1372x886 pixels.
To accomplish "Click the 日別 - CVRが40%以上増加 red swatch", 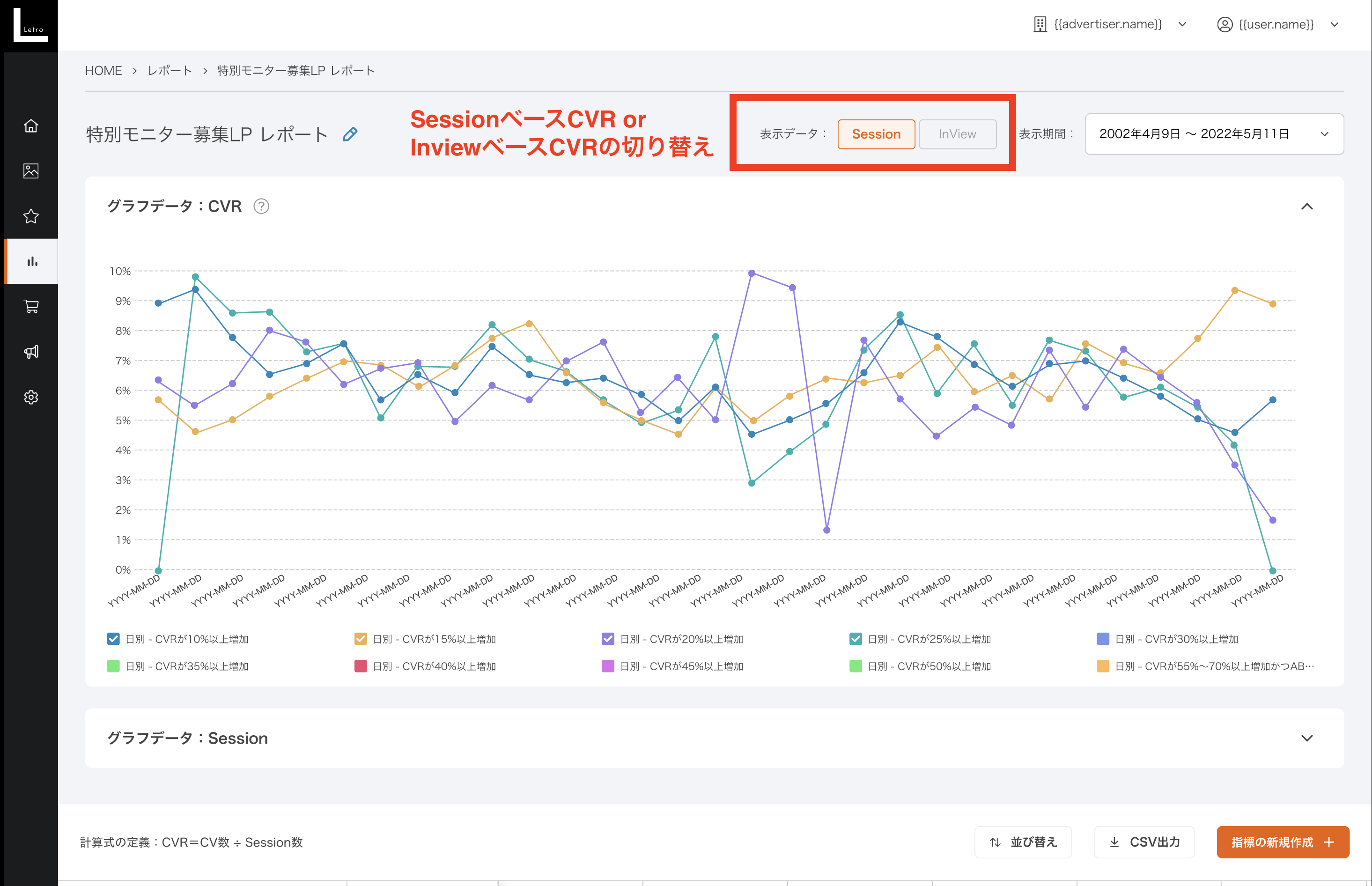I will point(361,666).
